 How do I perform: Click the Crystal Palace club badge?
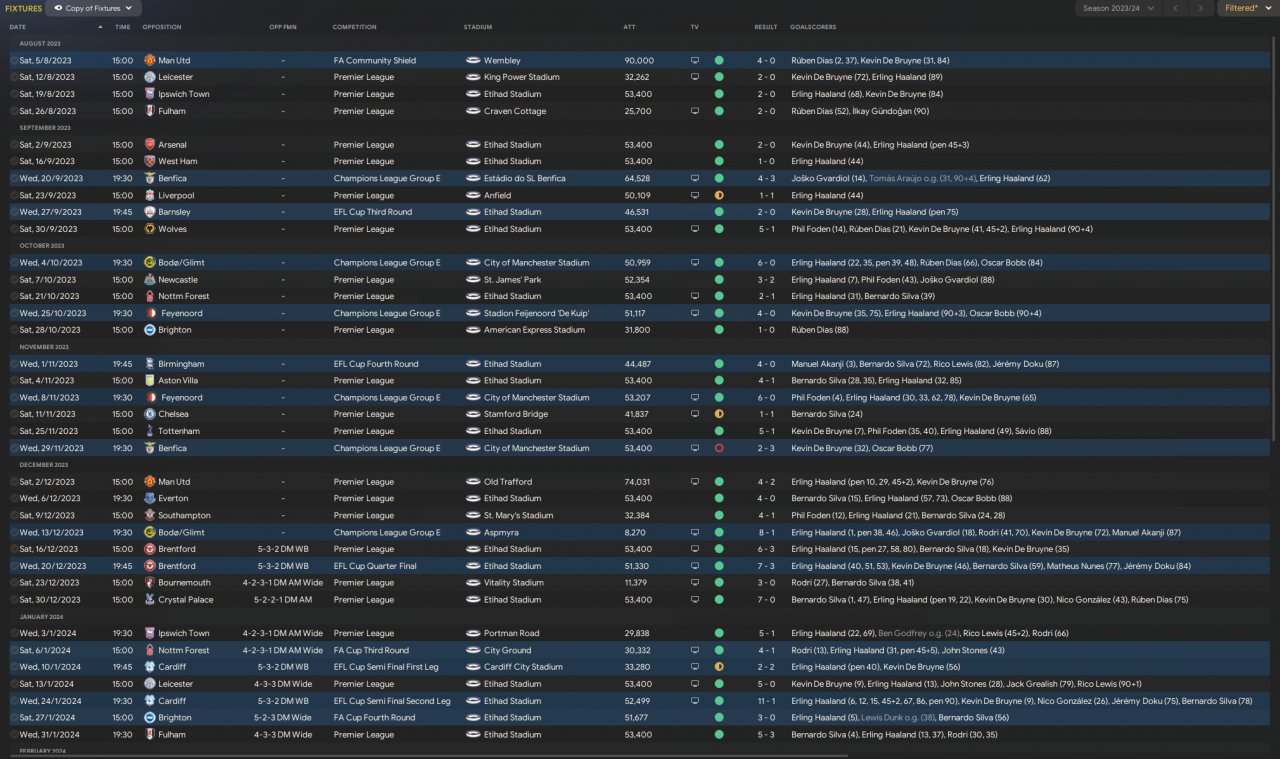click(x=149, y=600)
